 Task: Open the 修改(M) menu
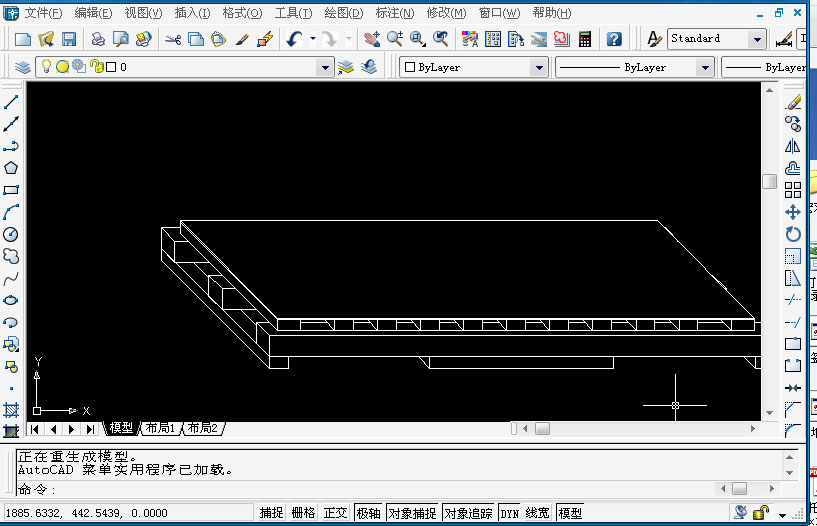coord(446,13)
